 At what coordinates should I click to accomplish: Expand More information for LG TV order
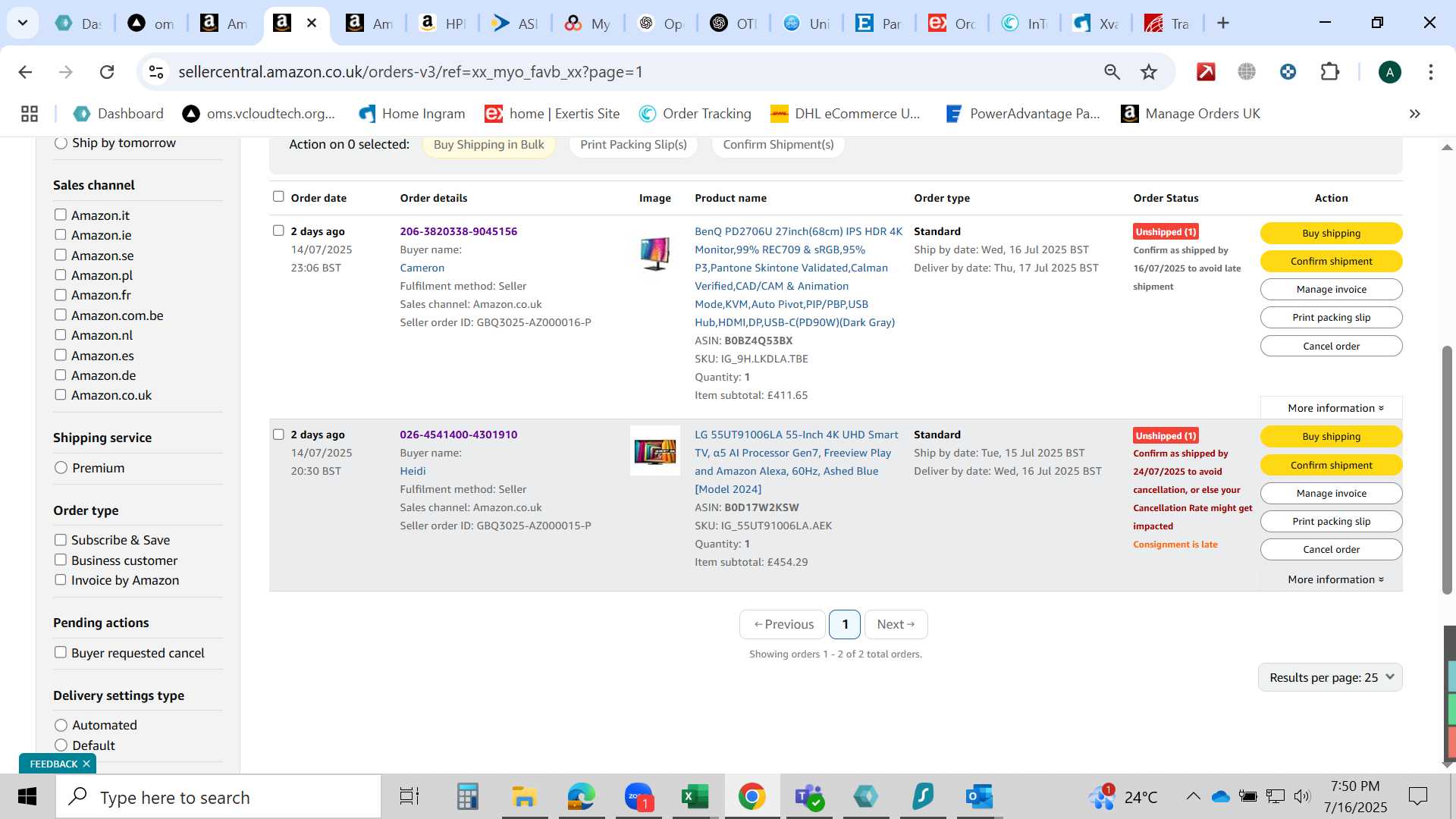[x=1335, y=579]
